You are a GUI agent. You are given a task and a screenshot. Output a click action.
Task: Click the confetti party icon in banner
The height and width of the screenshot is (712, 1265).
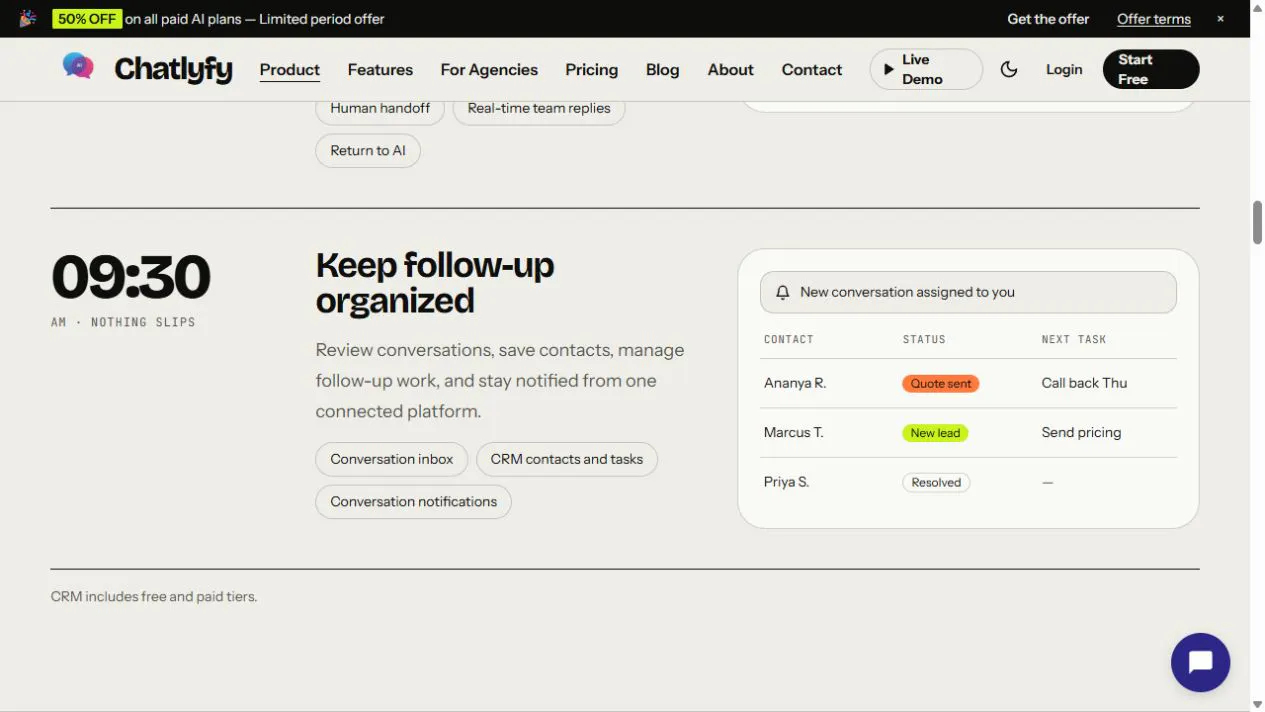(28, 18)
